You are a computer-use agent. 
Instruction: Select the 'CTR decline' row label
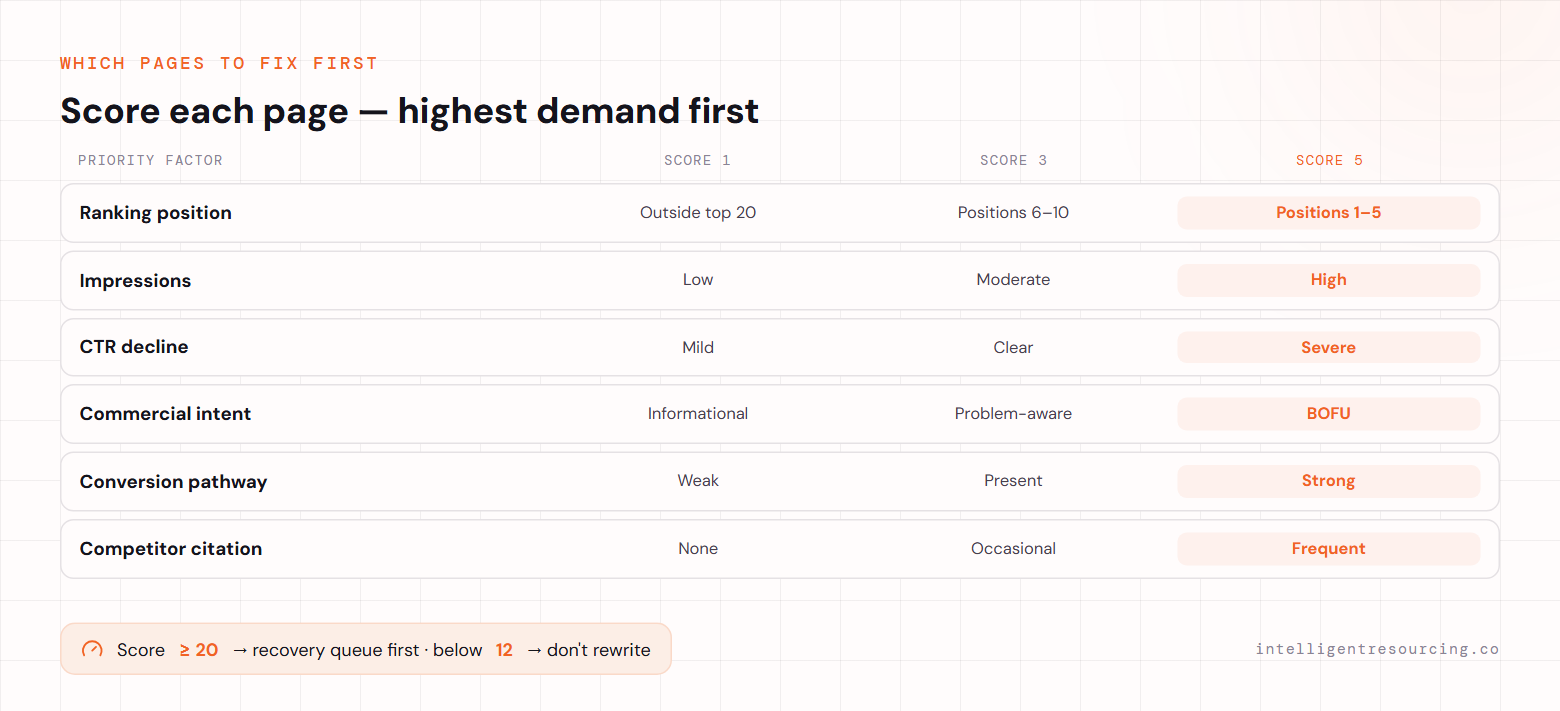click(x=134, y=347)
